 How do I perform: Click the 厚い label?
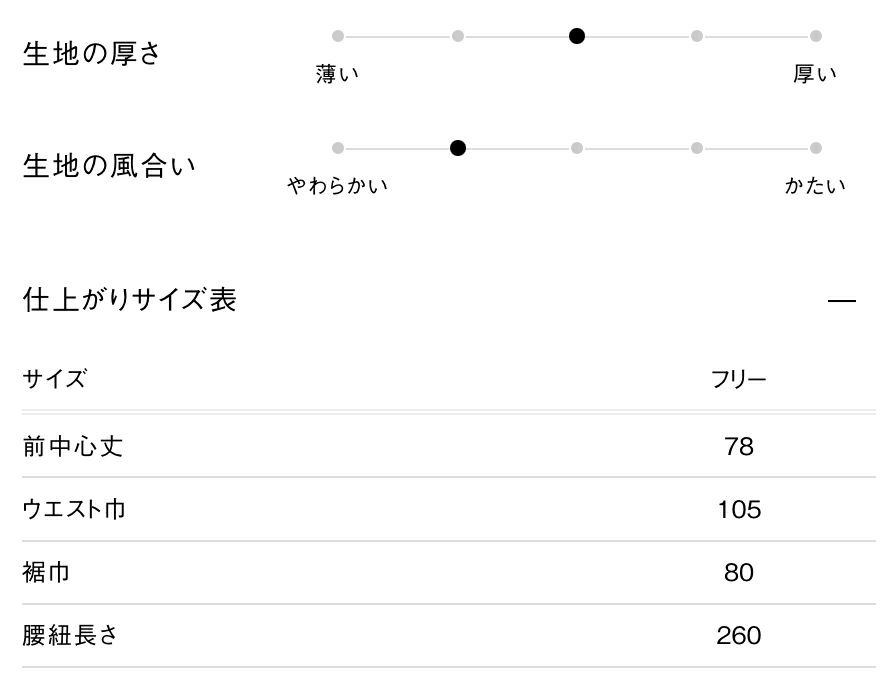pyautogui.click(x=815, y=75)
